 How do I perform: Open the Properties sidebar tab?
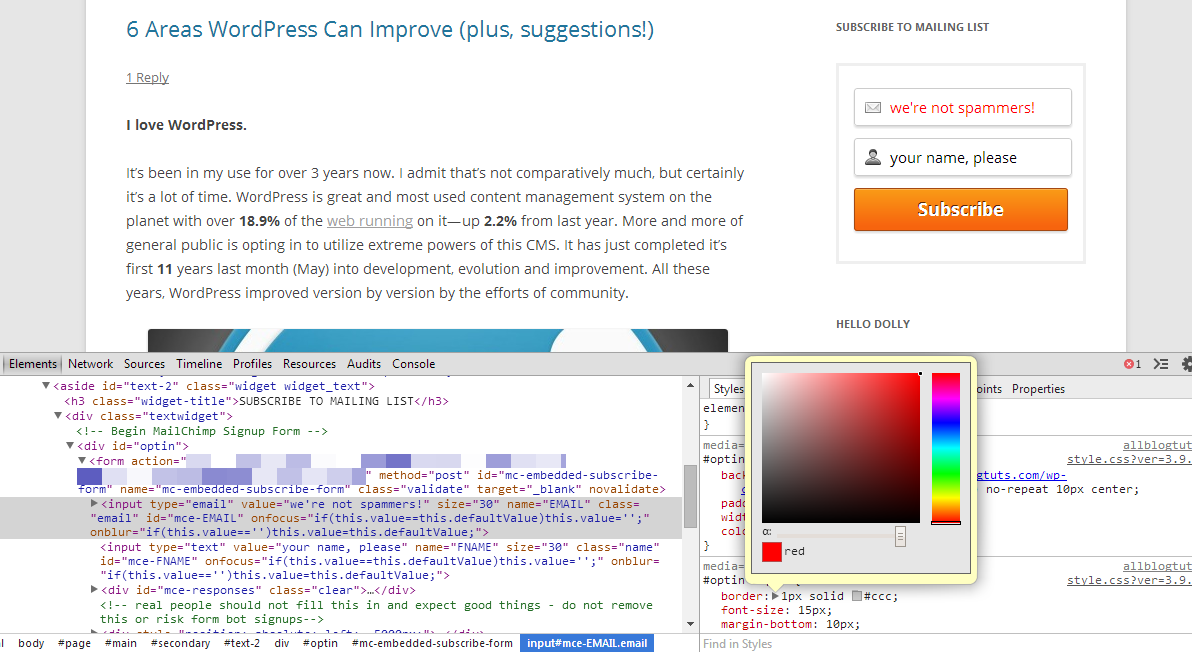click(1038, 389)
